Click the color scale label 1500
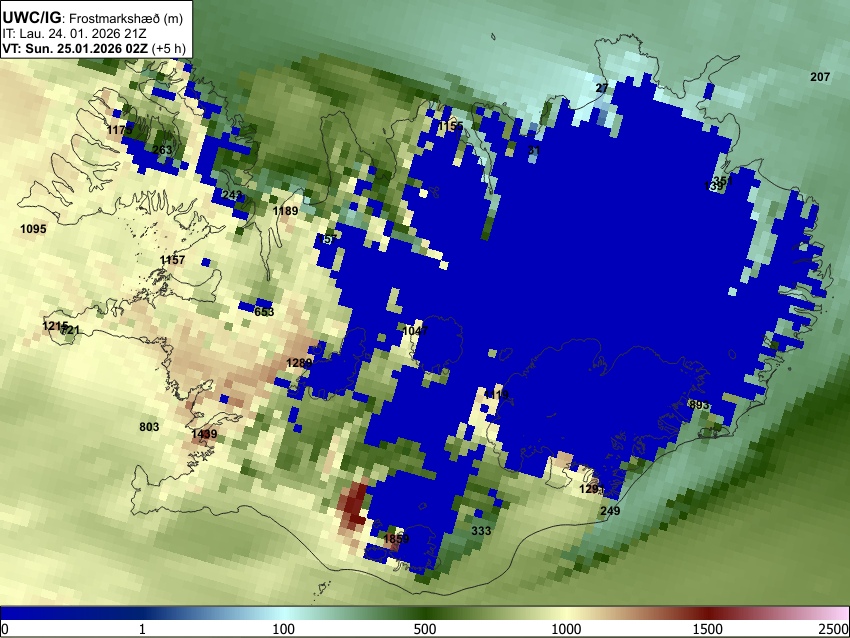 [x=708, y=629]
